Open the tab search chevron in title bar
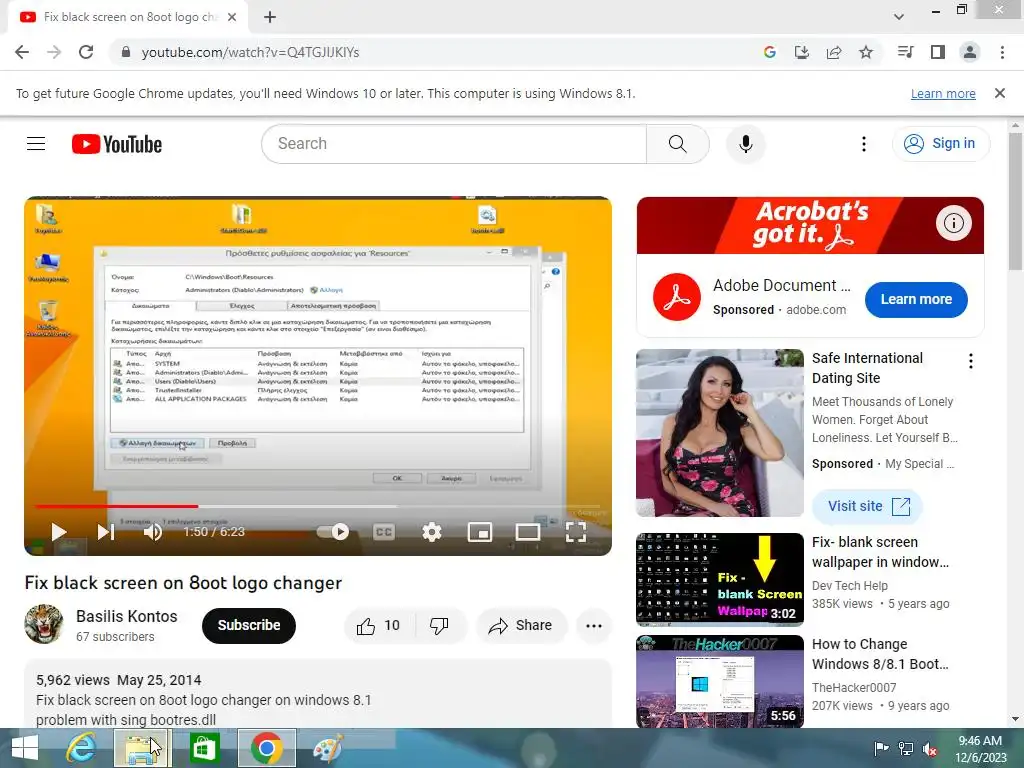The width and height of the screenshot is (1024, 768). tap(899, 17)
